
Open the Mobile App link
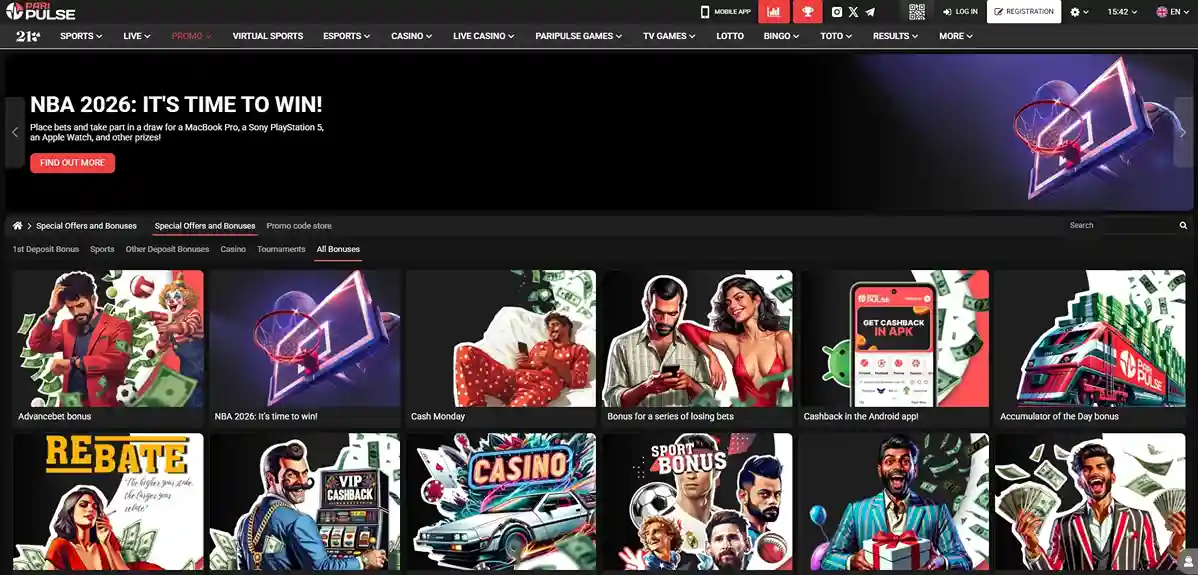coord(726,12)
